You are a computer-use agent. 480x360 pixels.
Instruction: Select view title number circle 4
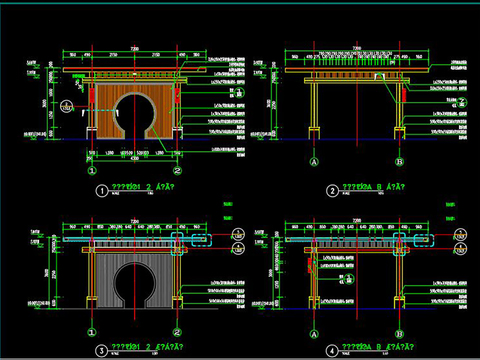(x=332, y=351)
